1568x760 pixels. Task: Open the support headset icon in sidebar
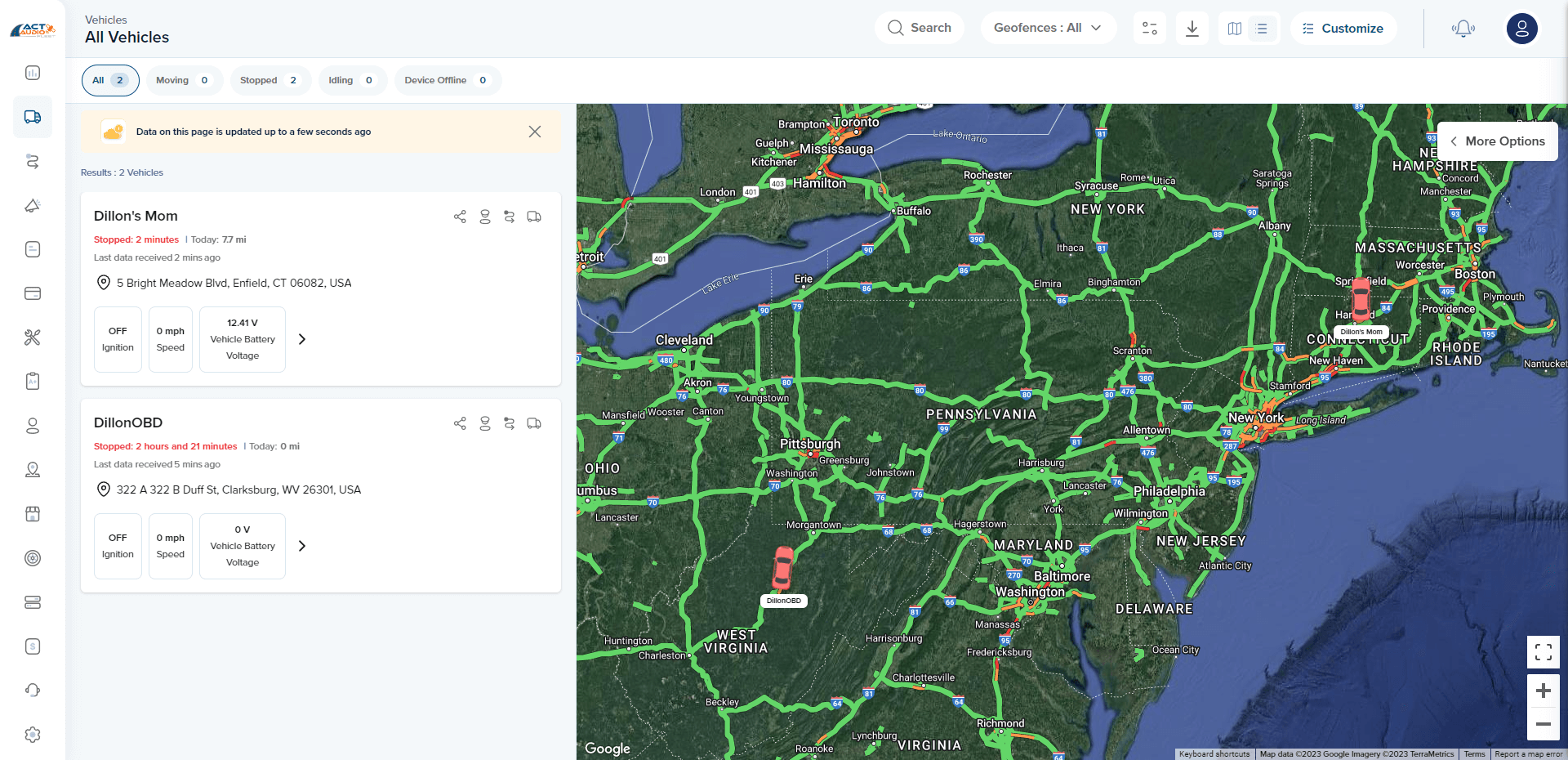33,691
